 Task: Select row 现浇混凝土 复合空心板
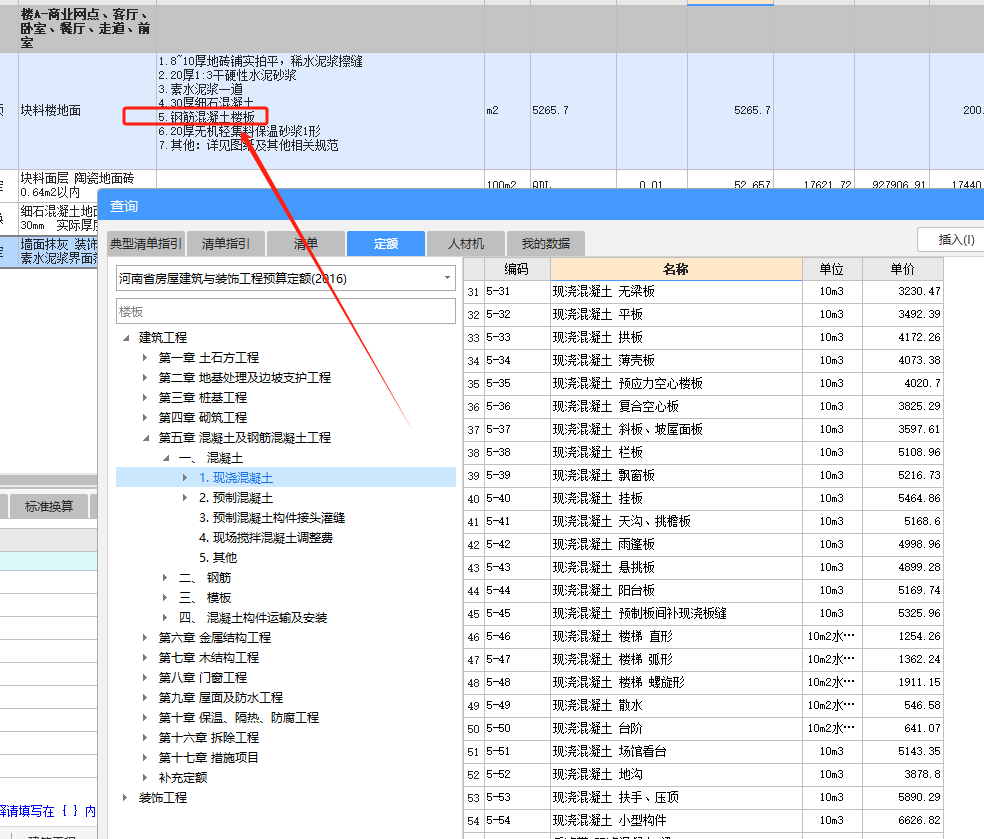pyautogui.click(x=703, y=407)
